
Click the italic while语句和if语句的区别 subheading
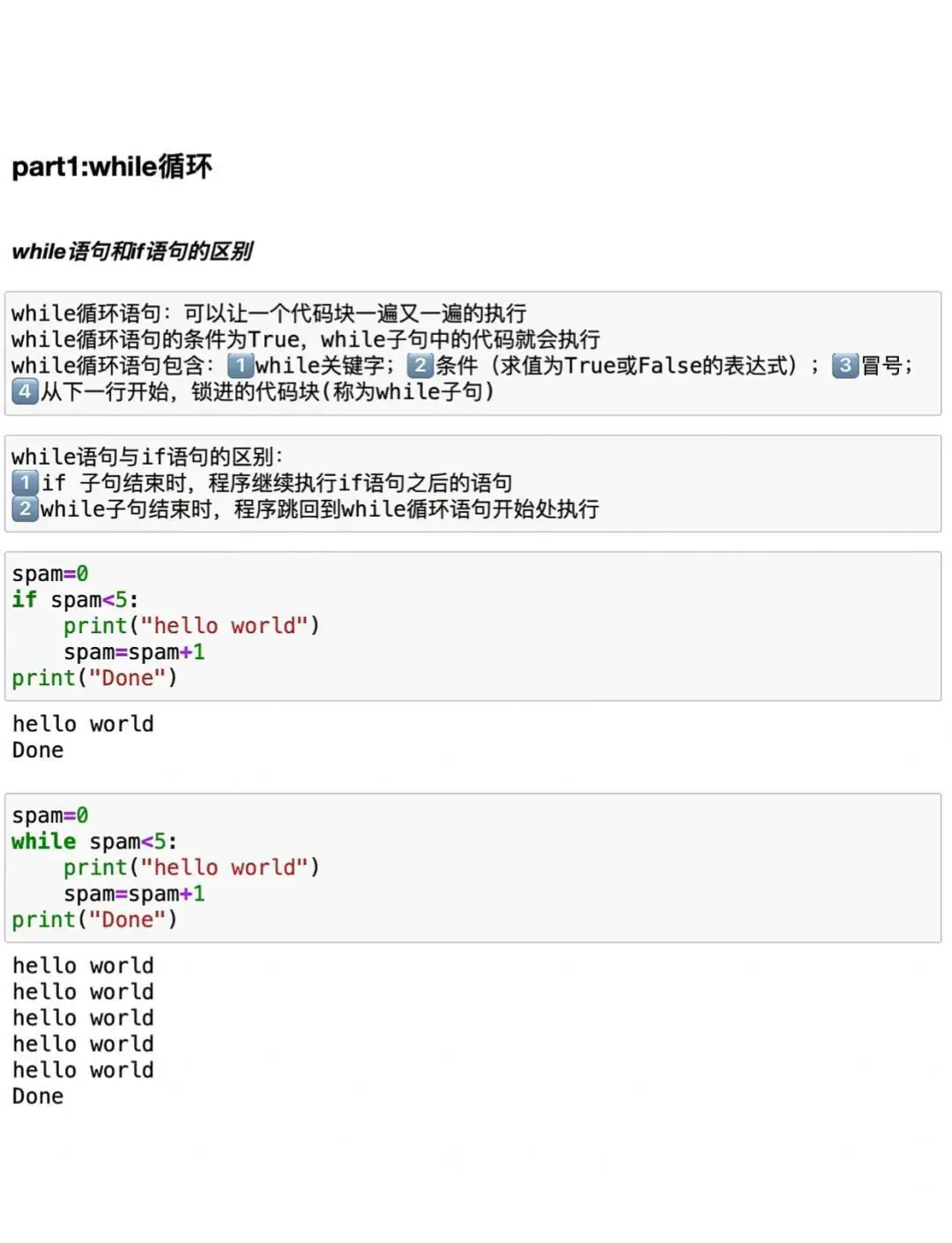[132, 252]
